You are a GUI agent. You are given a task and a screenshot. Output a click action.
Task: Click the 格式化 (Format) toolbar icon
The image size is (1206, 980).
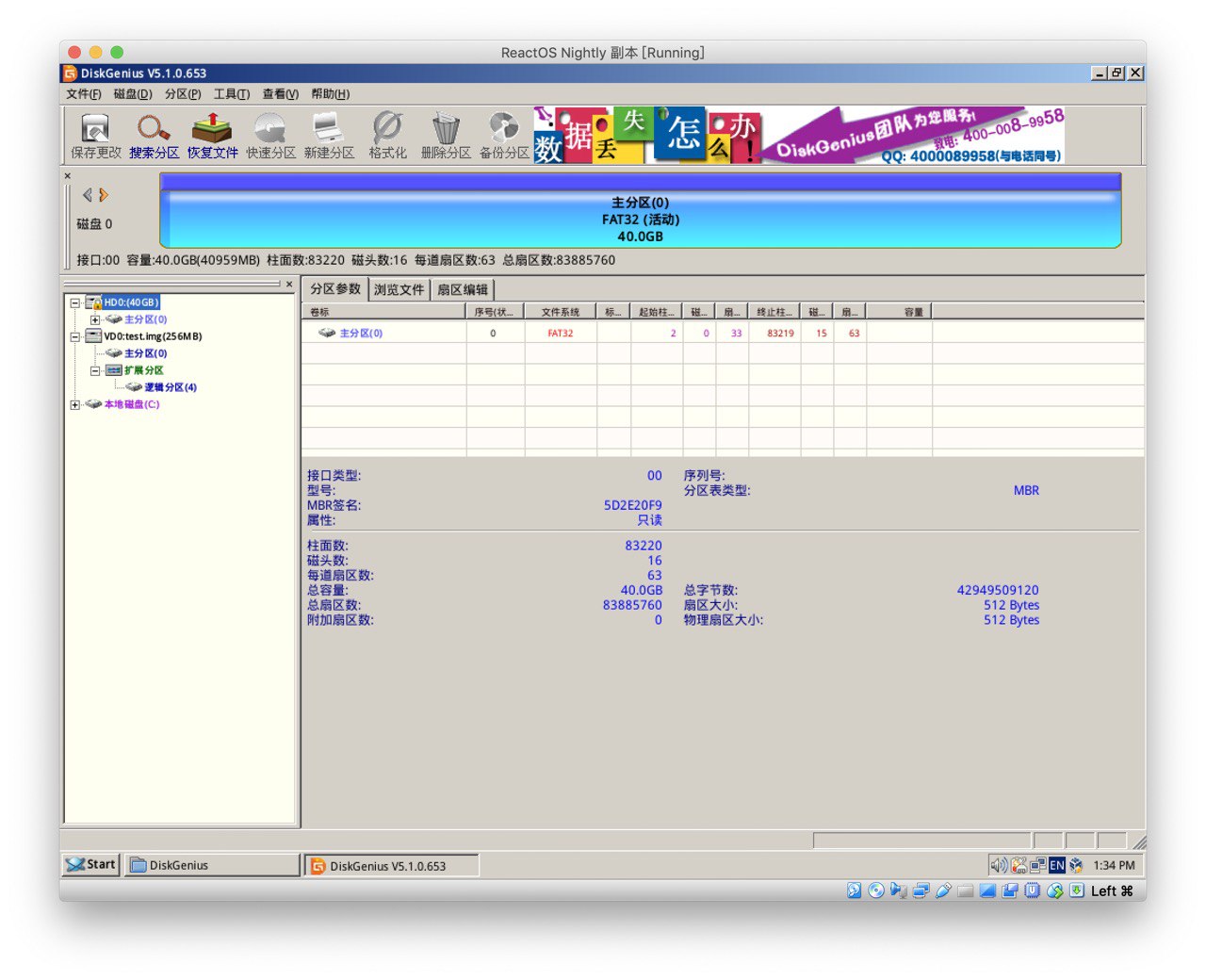click(x=387, y=136)
